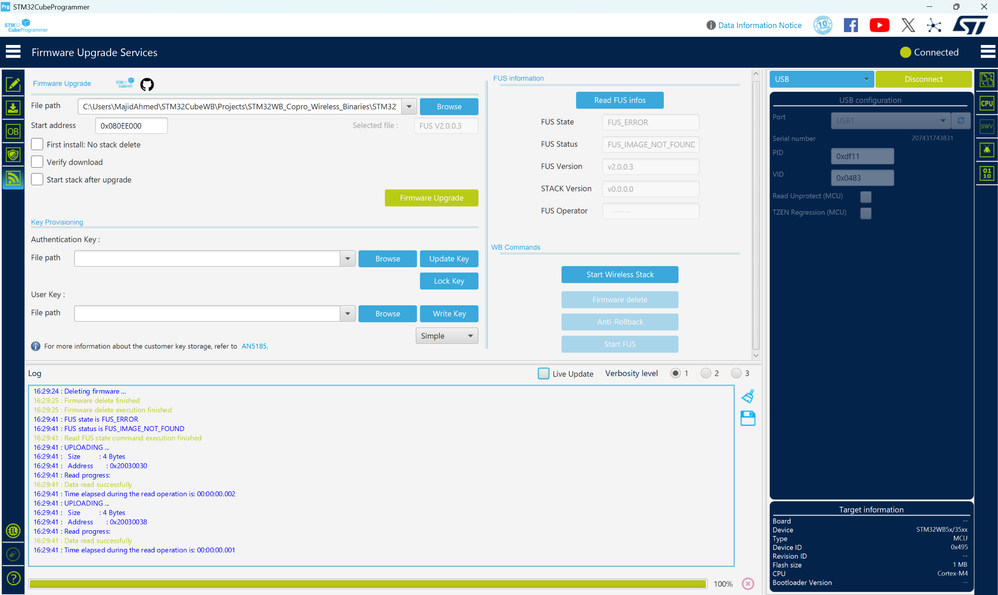The width and height of the screenshot is (998, 595).
Task: Click the Disconnect button
Action: pyautogui.click(x=924, y=79)
